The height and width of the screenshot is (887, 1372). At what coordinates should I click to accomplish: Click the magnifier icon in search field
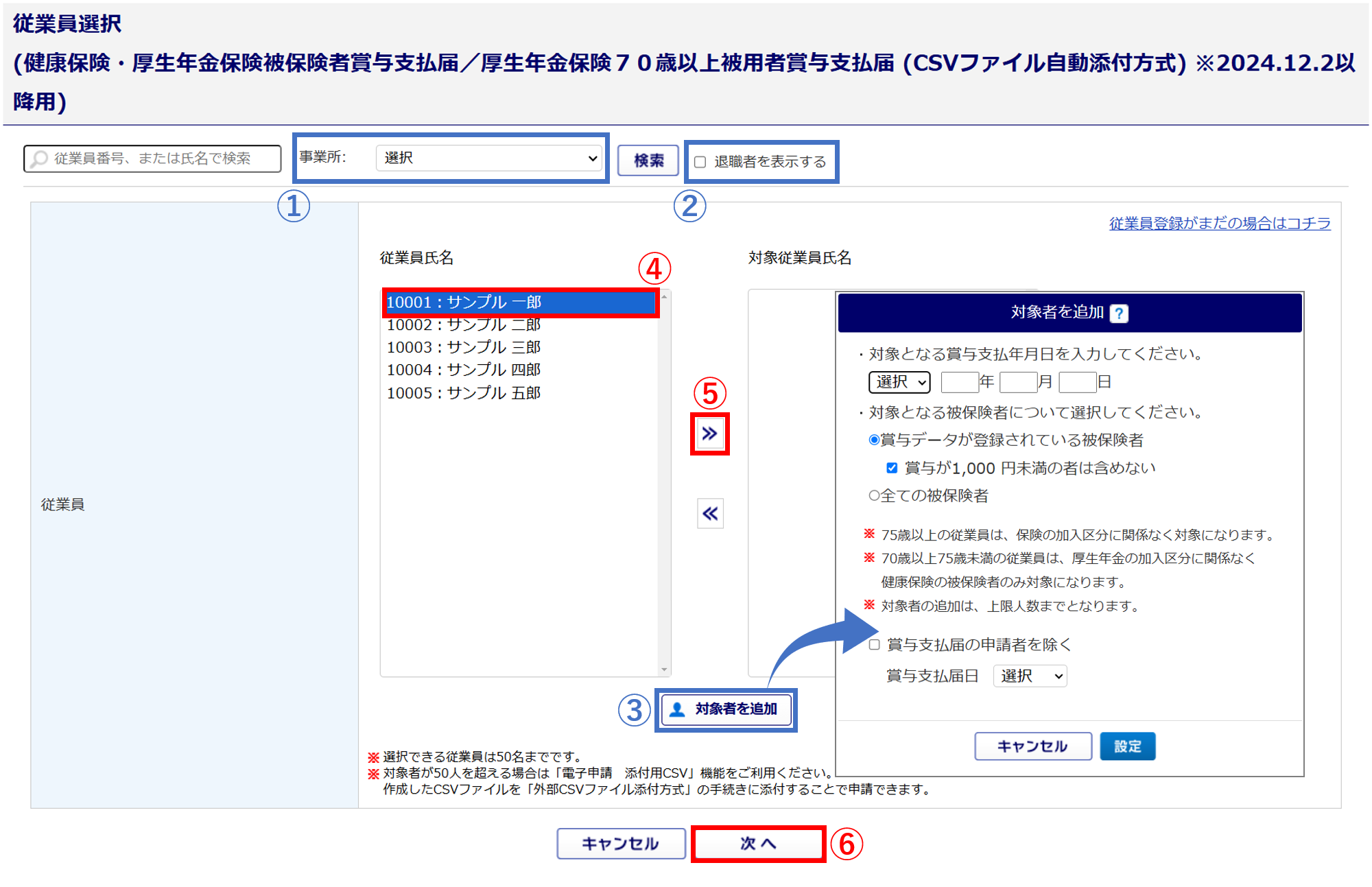pos(40,158)
